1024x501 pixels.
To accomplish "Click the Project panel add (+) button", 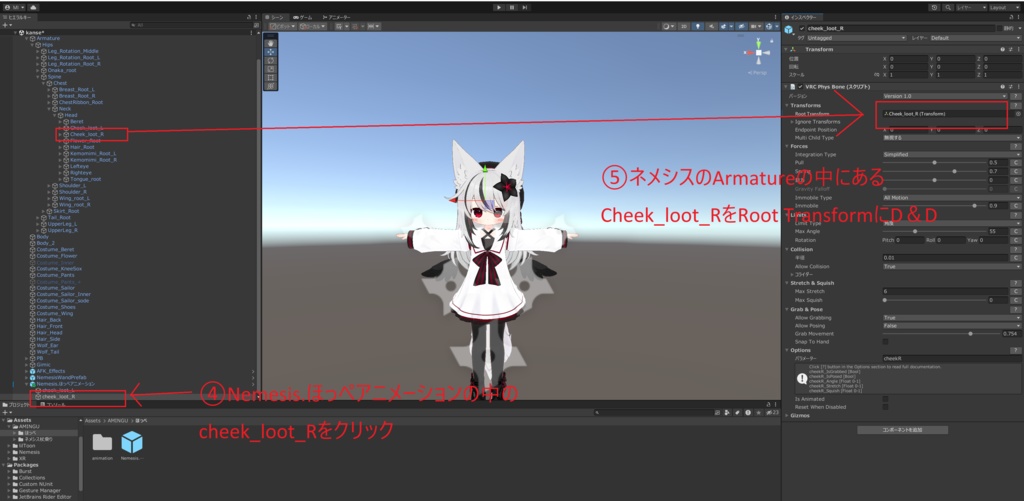I will pos(5,413).
